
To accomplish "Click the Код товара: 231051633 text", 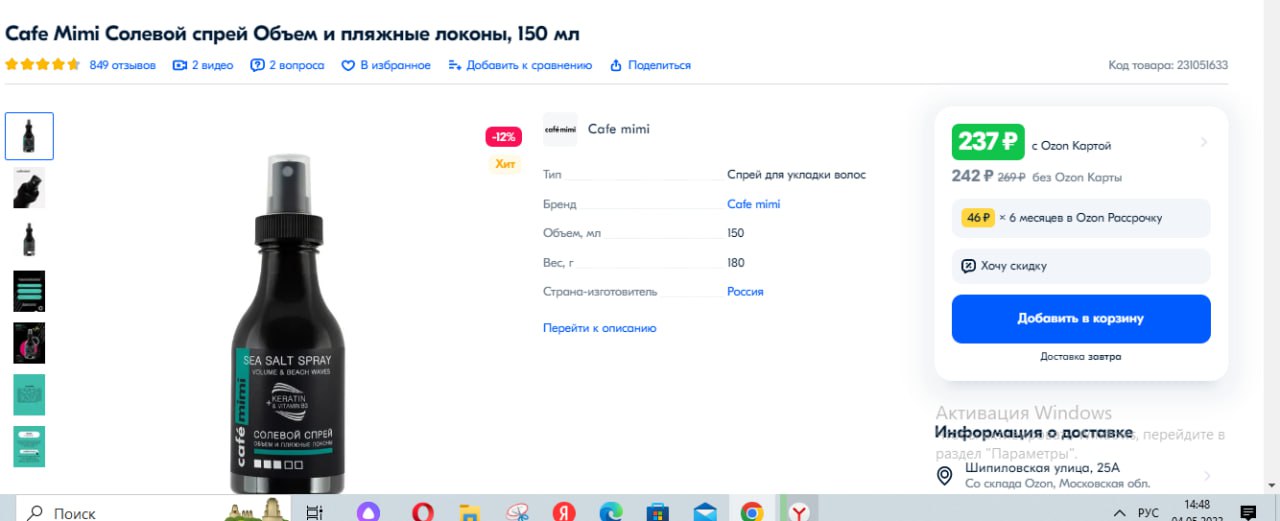I will (x=1168, y=65).
